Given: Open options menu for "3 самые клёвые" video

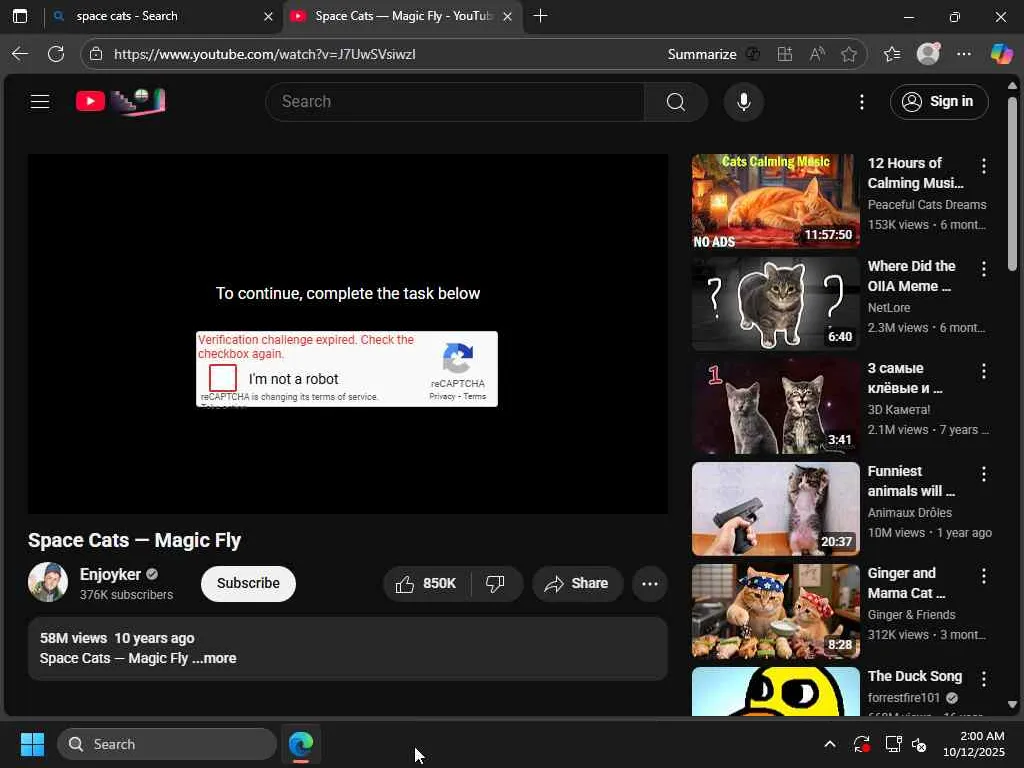Looking at the screenshot, I should pos(984,372).
